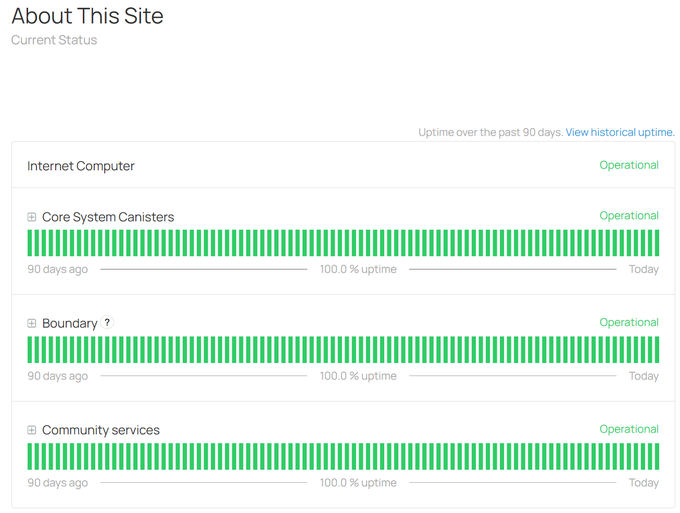Click the first uptime bar of Community services
This screenshot has height=513, width=680.
pyautogui.click(x=30, y=456)
